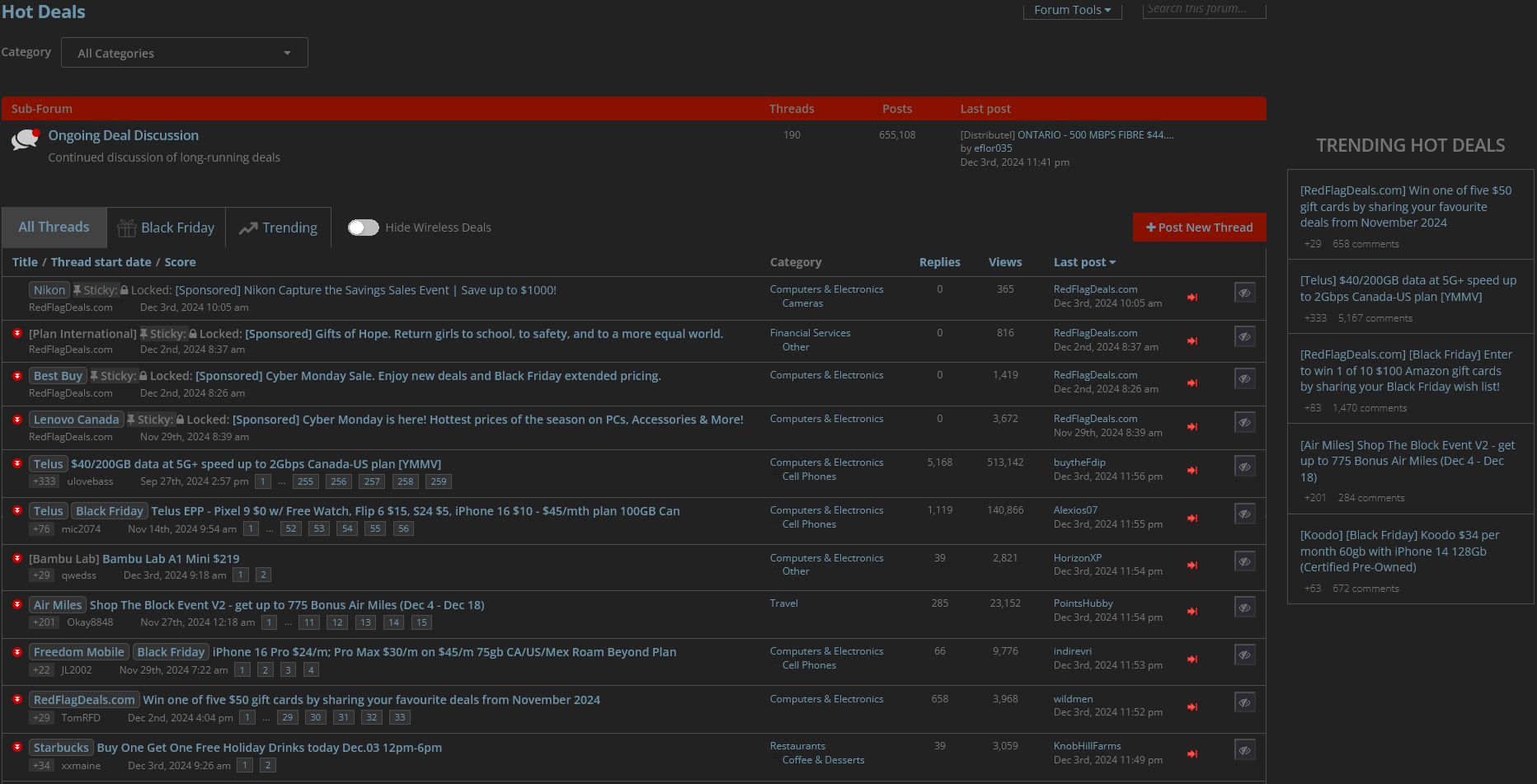Click the Starbucks tag label
The width and height of the screenshot is (1537, 784).
pyautogui.click(x=61, y=748)
